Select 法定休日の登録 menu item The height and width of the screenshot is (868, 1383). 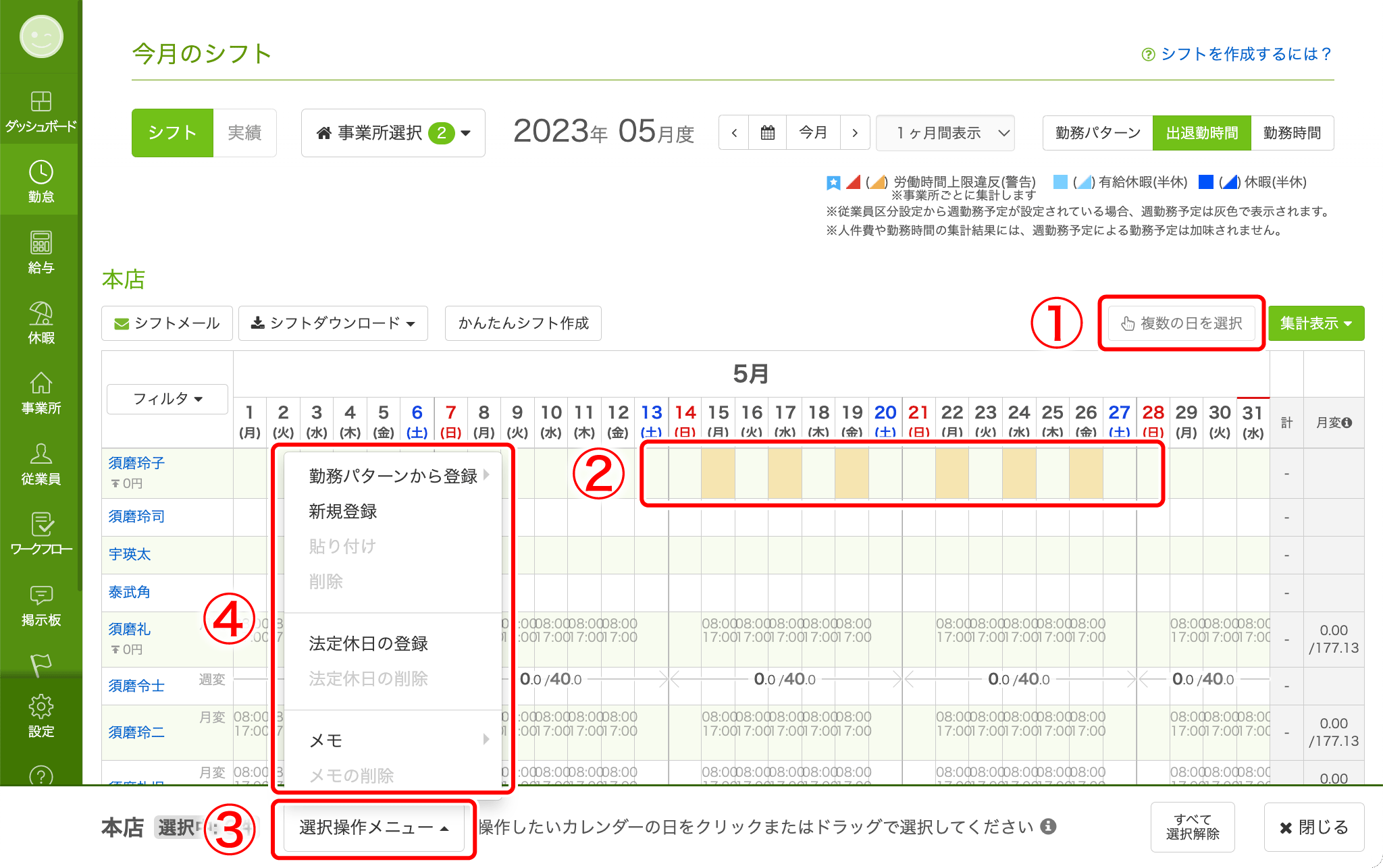coord(368,644)
